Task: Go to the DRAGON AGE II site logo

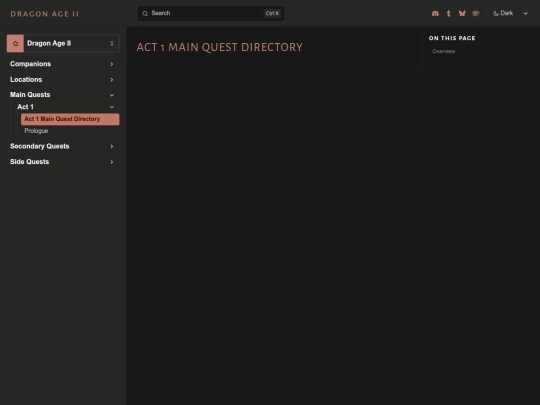Action: click(x=44, y=14)
